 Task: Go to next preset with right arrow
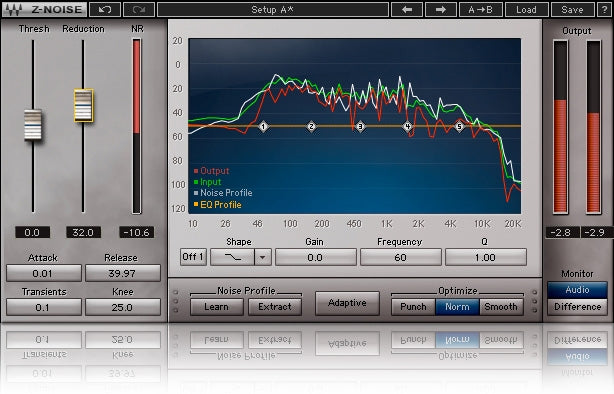point(441,9)
